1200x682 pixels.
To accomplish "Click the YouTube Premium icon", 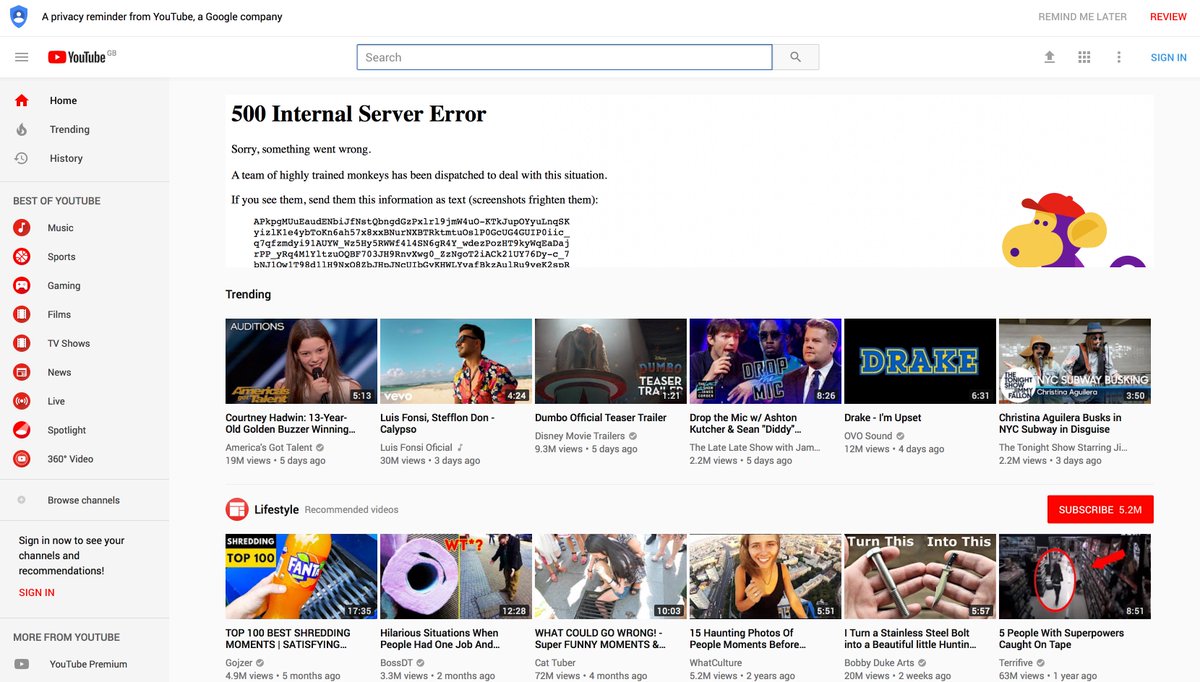I will (x=22, y=664).
